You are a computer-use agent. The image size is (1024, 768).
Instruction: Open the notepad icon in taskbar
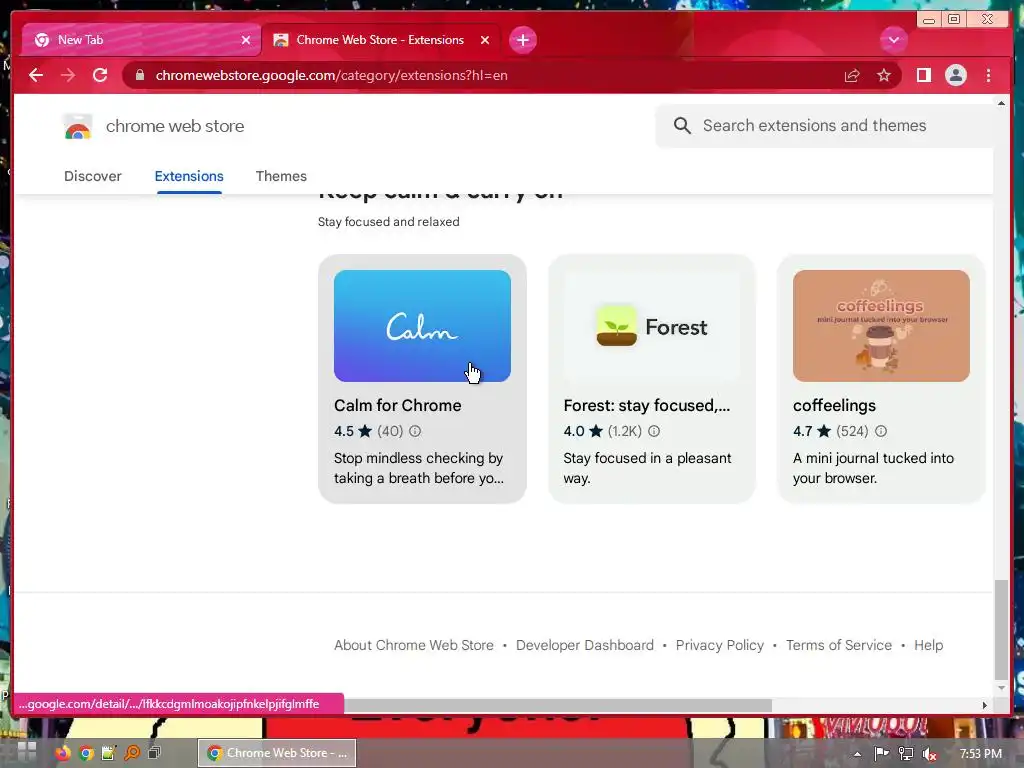click(108, 753)
